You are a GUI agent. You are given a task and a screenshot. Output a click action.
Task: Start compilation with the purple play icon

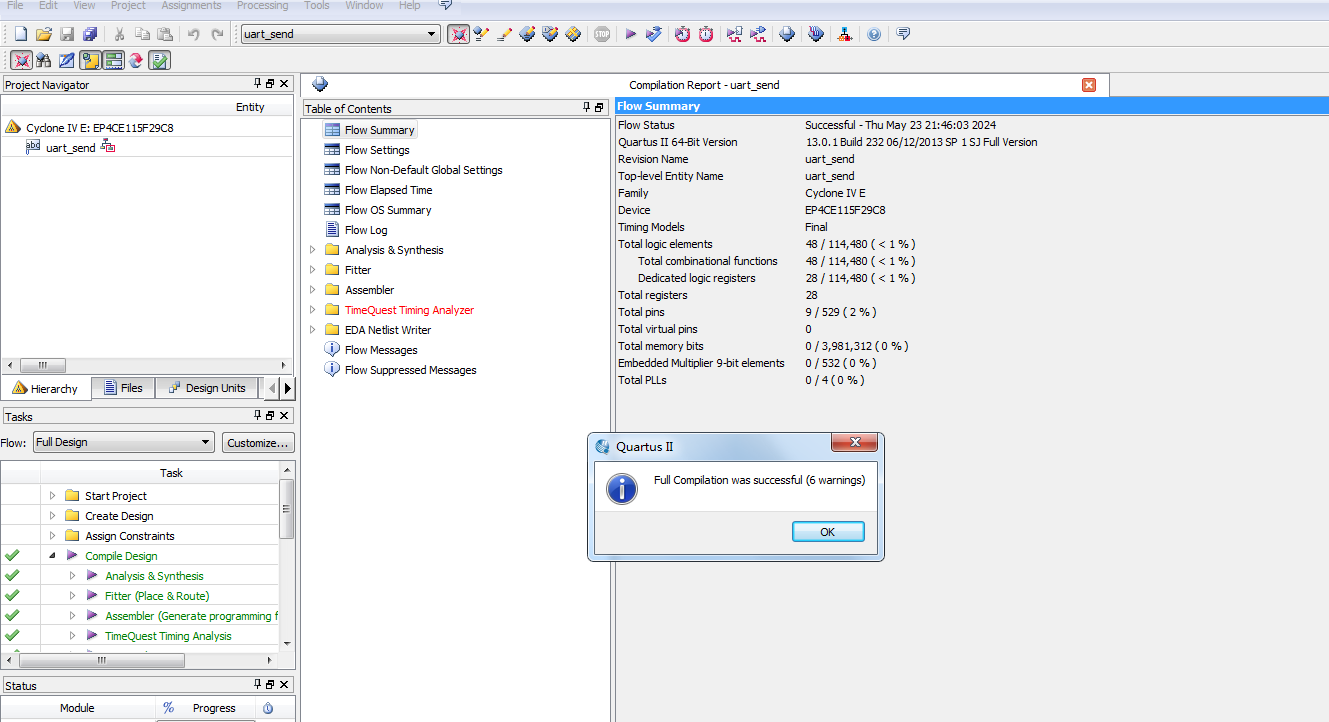click(631, 34)
